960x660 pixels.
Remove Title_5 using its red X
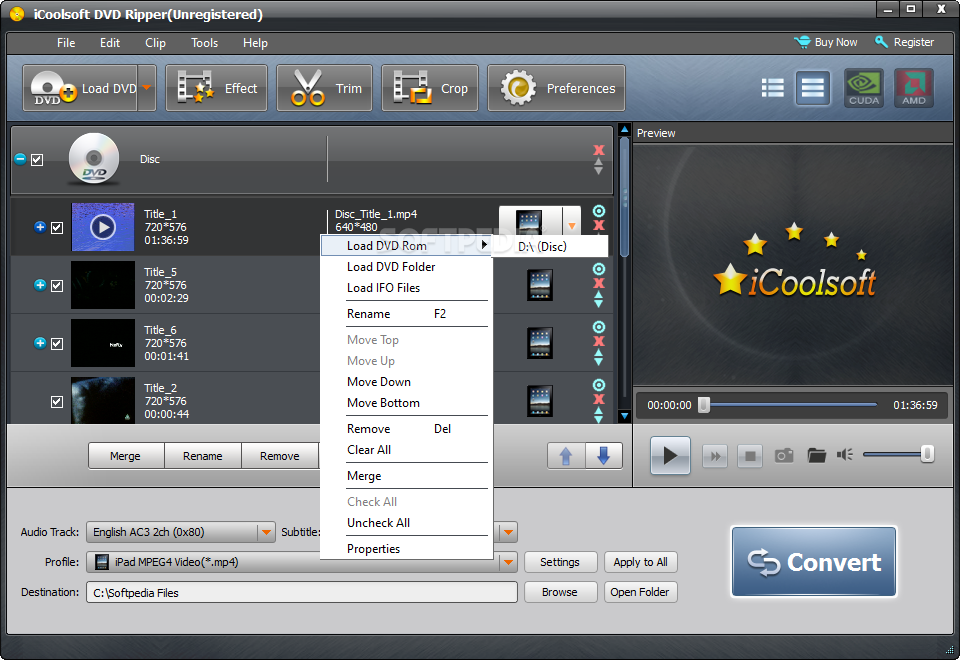(x=599, y=283)
